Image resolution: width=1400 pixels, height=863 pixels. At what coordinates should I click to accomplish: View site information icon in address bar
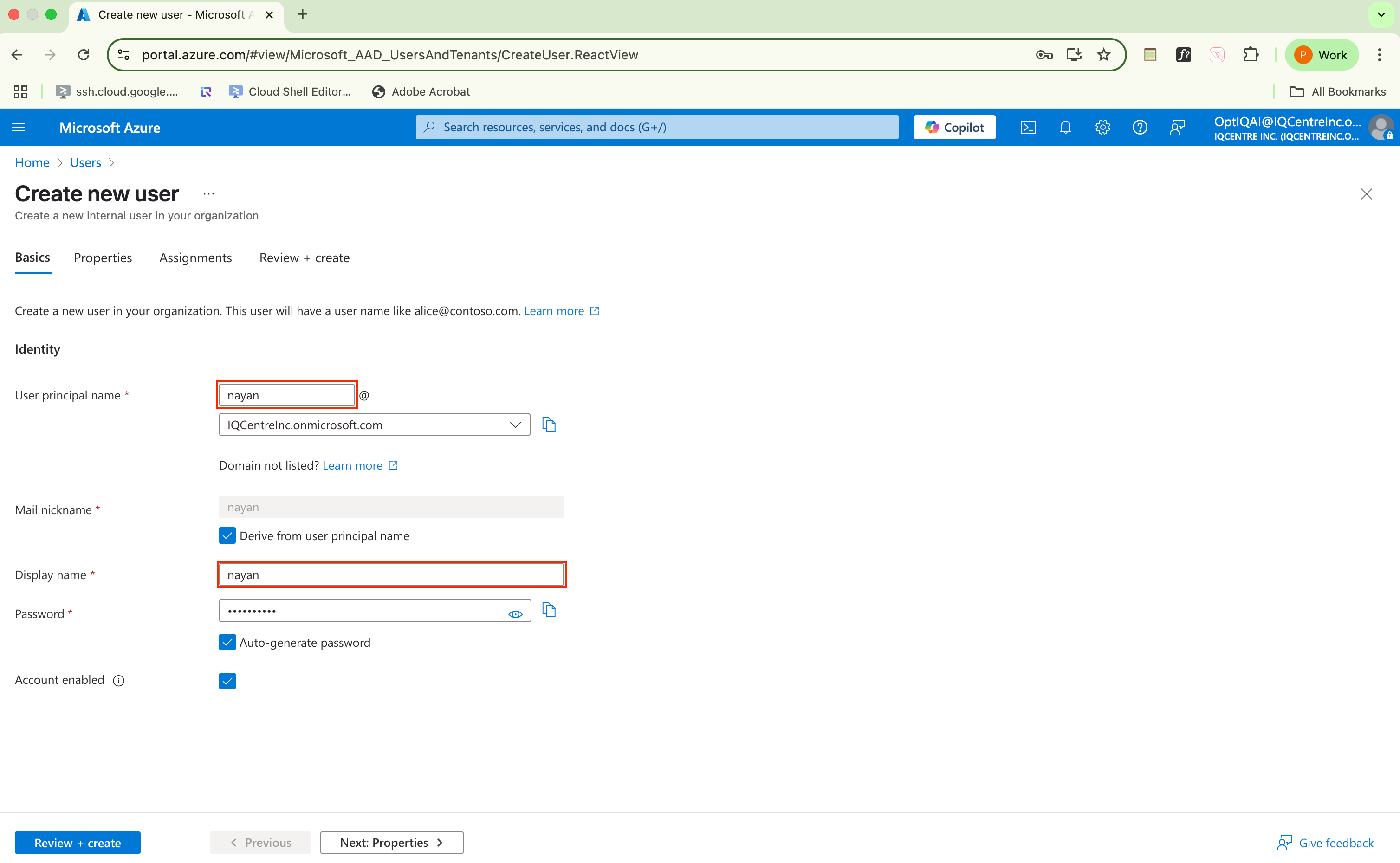click(x=123, y=55)
